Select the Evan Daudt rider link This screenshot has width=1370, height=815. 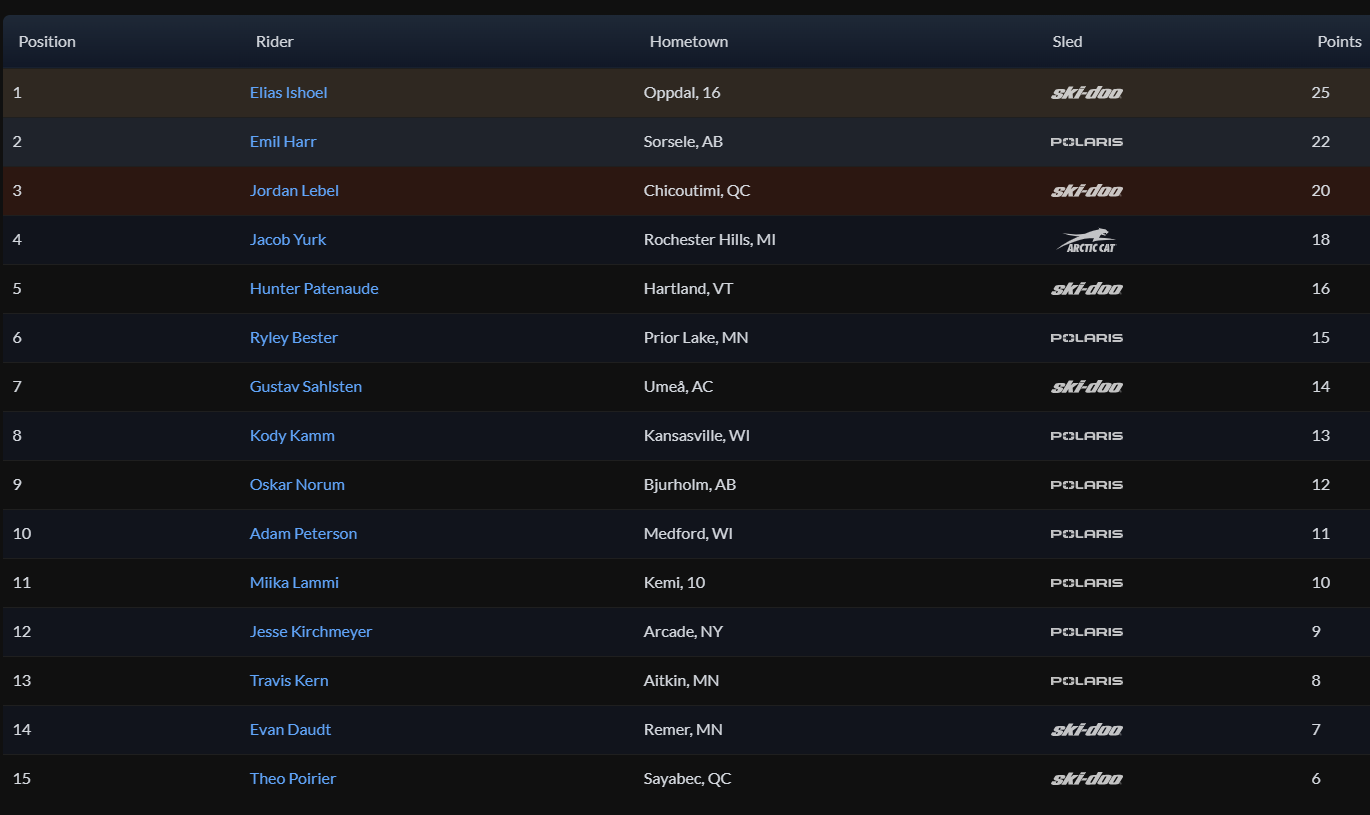click(x=290, y=729)
